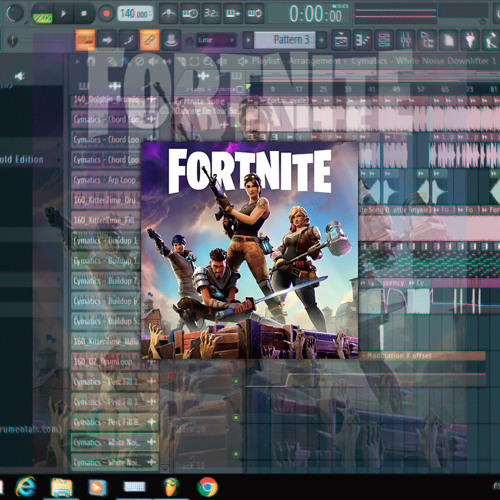Viewport: 500px width, 500px height.
Task: Open the Channel rack view icon
Action: [x=384, y=40]
